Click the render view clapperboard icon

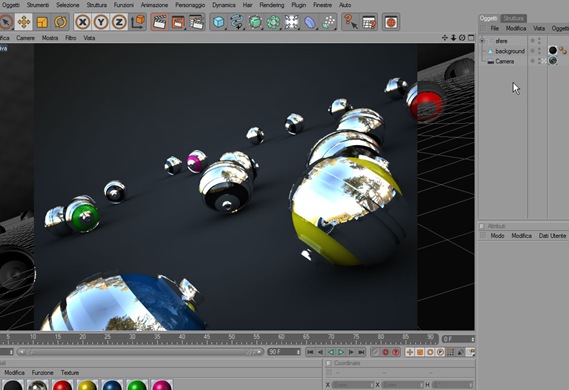(x=159, y=22)
